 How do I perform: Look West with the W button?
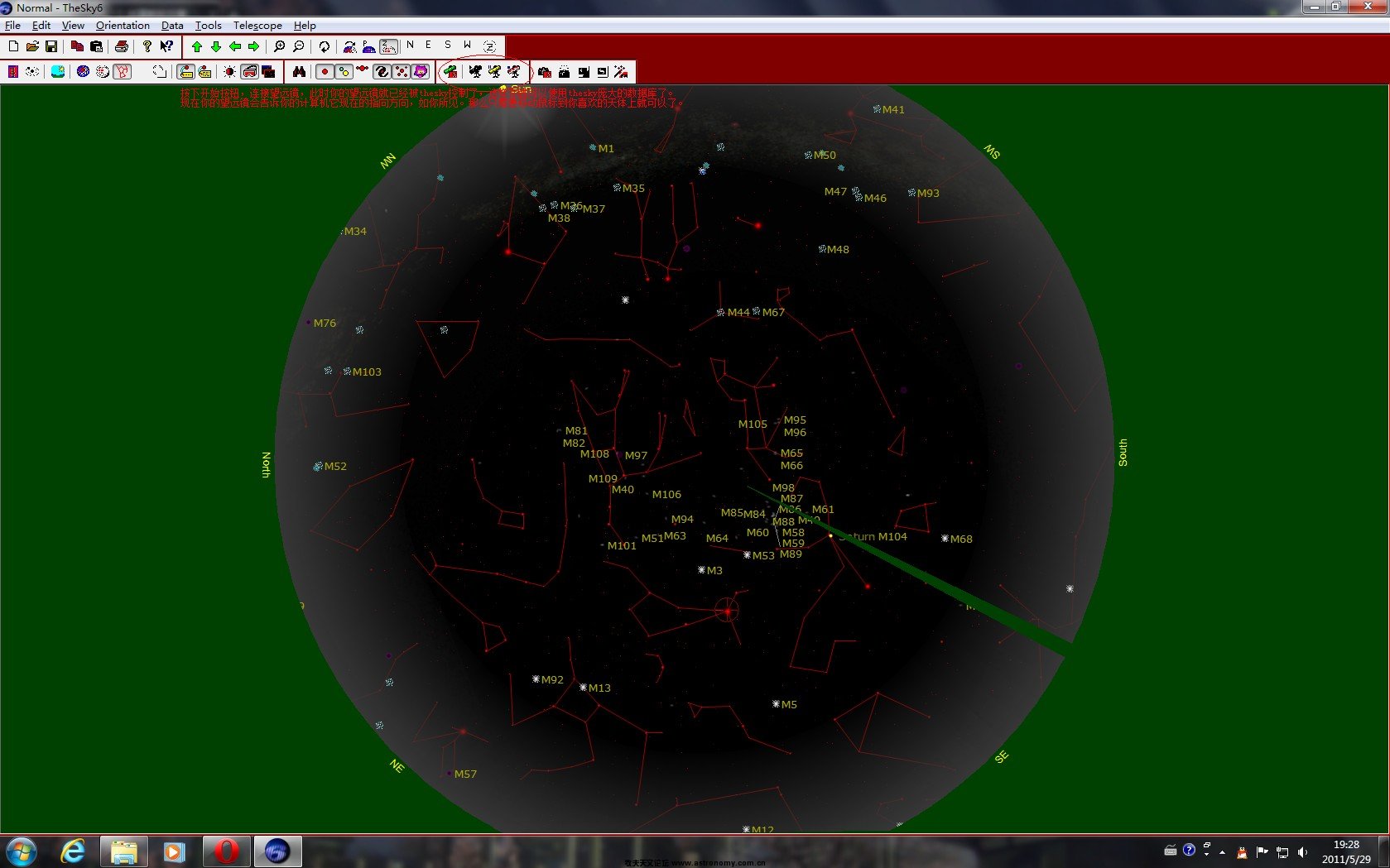(x=467, y=45)
